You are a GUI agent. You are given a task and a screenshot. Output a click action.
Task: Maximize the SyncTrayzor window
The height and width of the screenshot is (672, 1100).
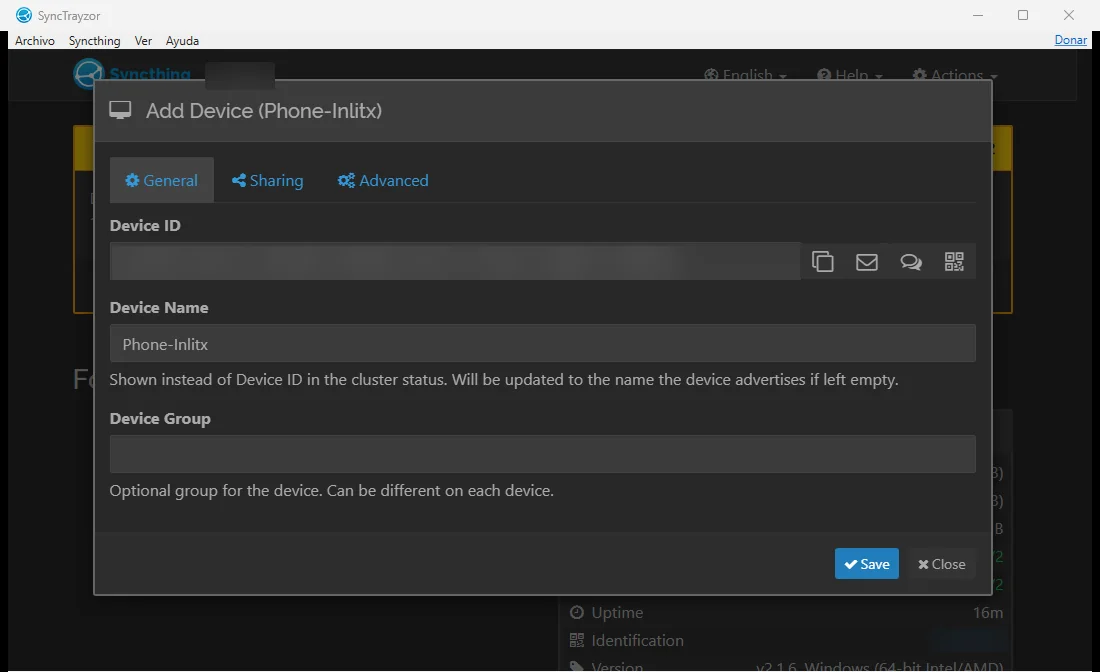pyautogui.click(x=1023, y=15)
